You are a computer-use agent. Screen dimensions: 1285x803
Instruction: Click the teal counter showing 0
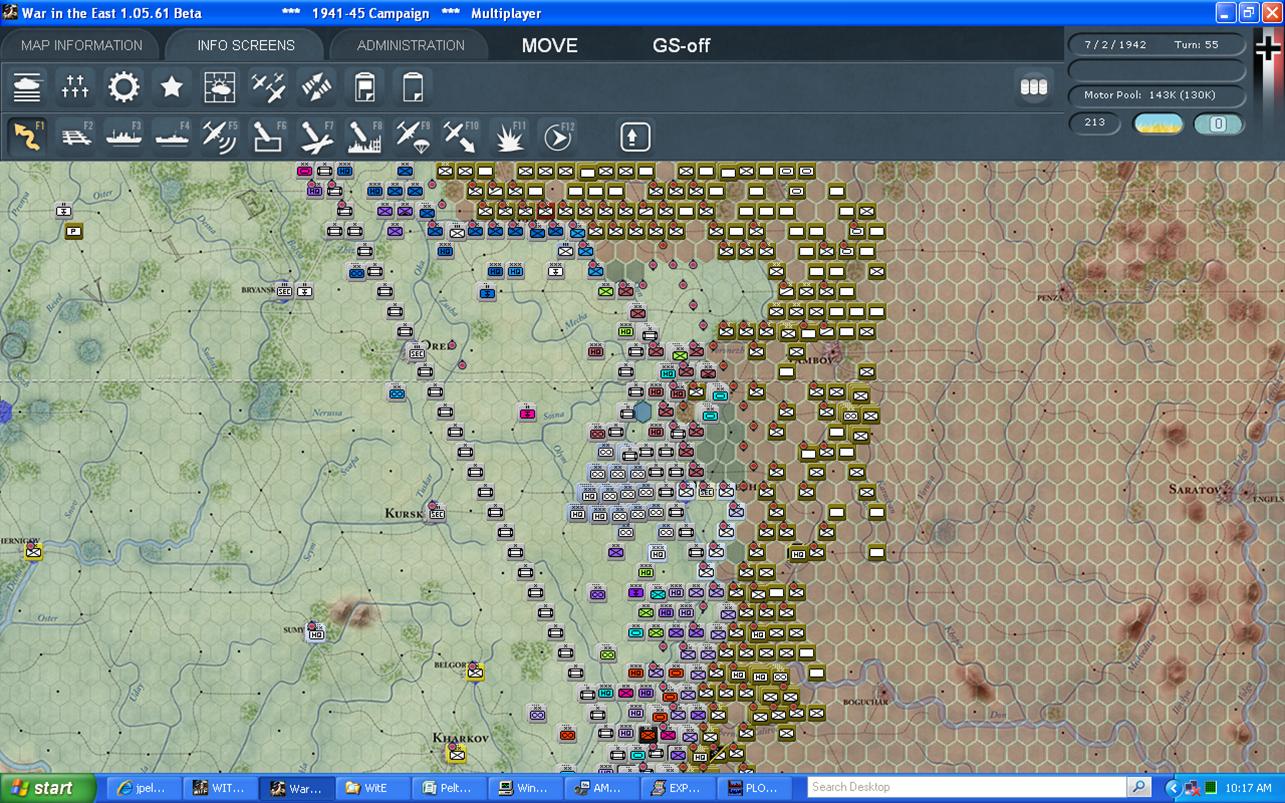pyautogui.click(x=1219, y=124)
